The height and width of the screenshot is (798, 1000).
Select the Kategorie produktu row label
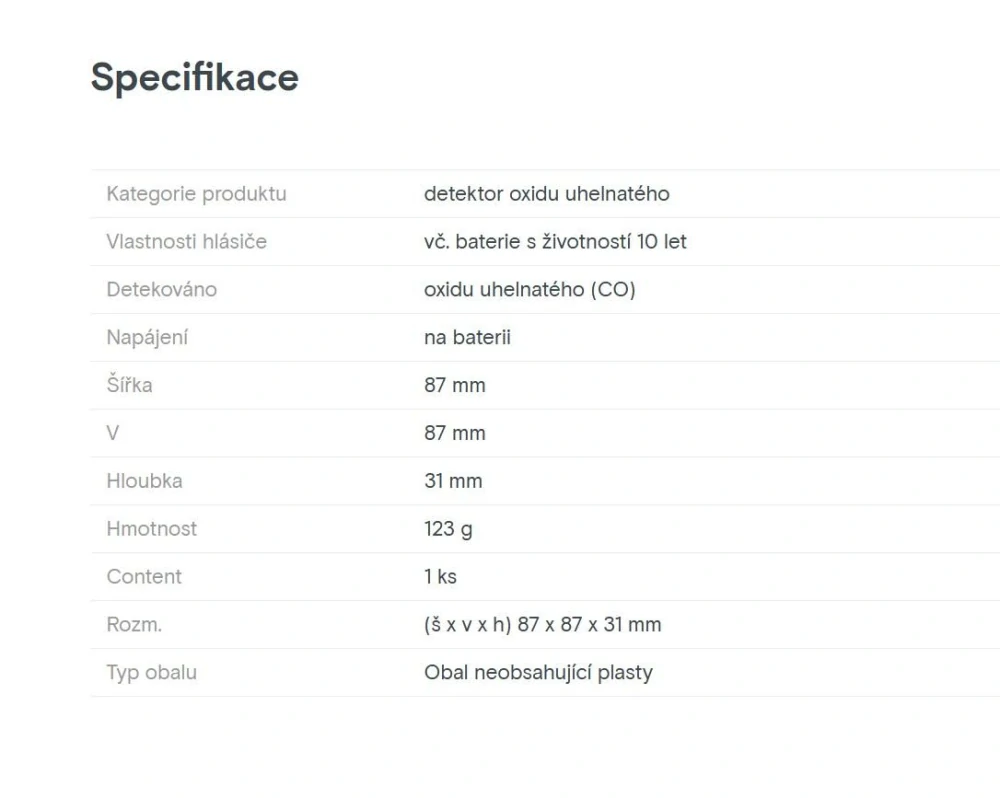[196, 194]
